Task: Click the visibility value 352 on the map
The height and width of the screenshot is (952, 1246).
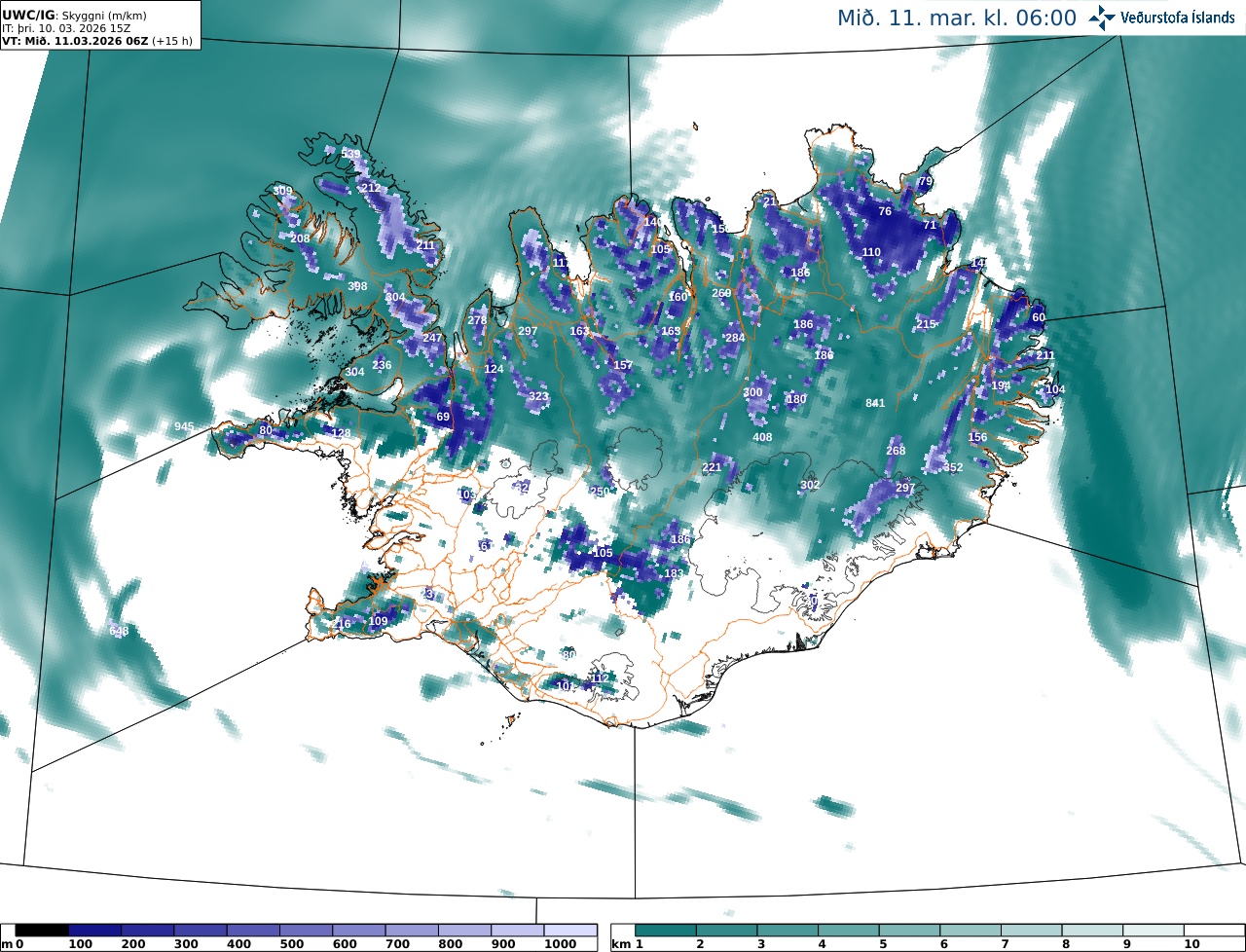Action: pyautogui.click(x=953, y=468)
